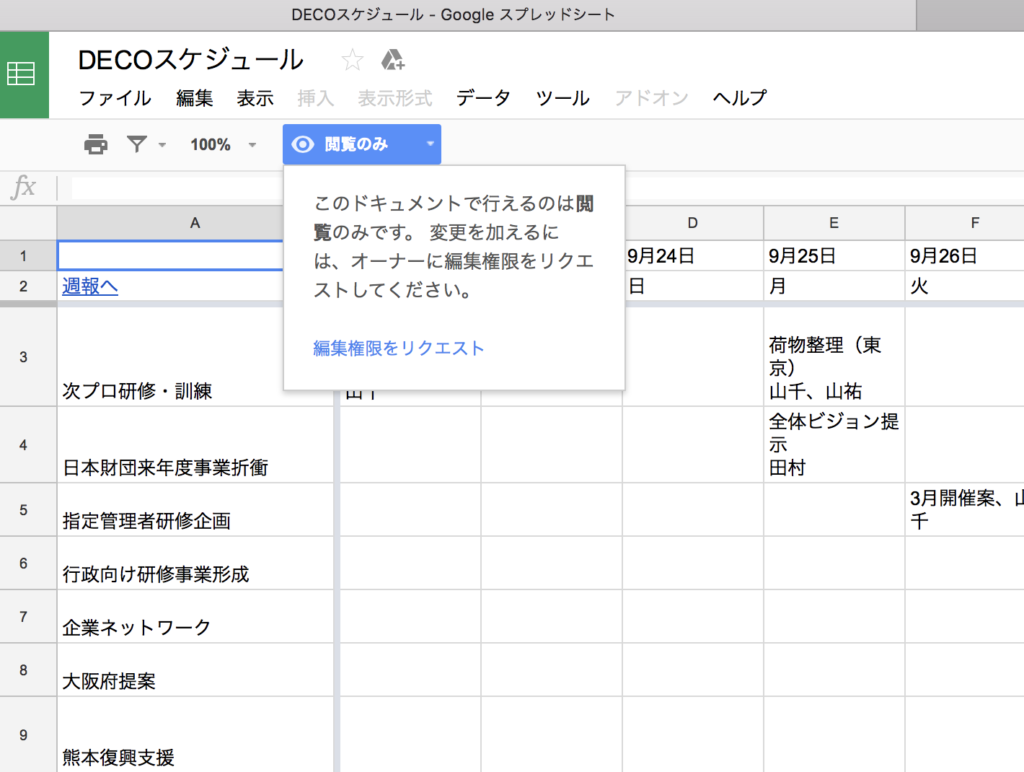
Task: Star the DECOスケジュール document
Action: point(352,60)
